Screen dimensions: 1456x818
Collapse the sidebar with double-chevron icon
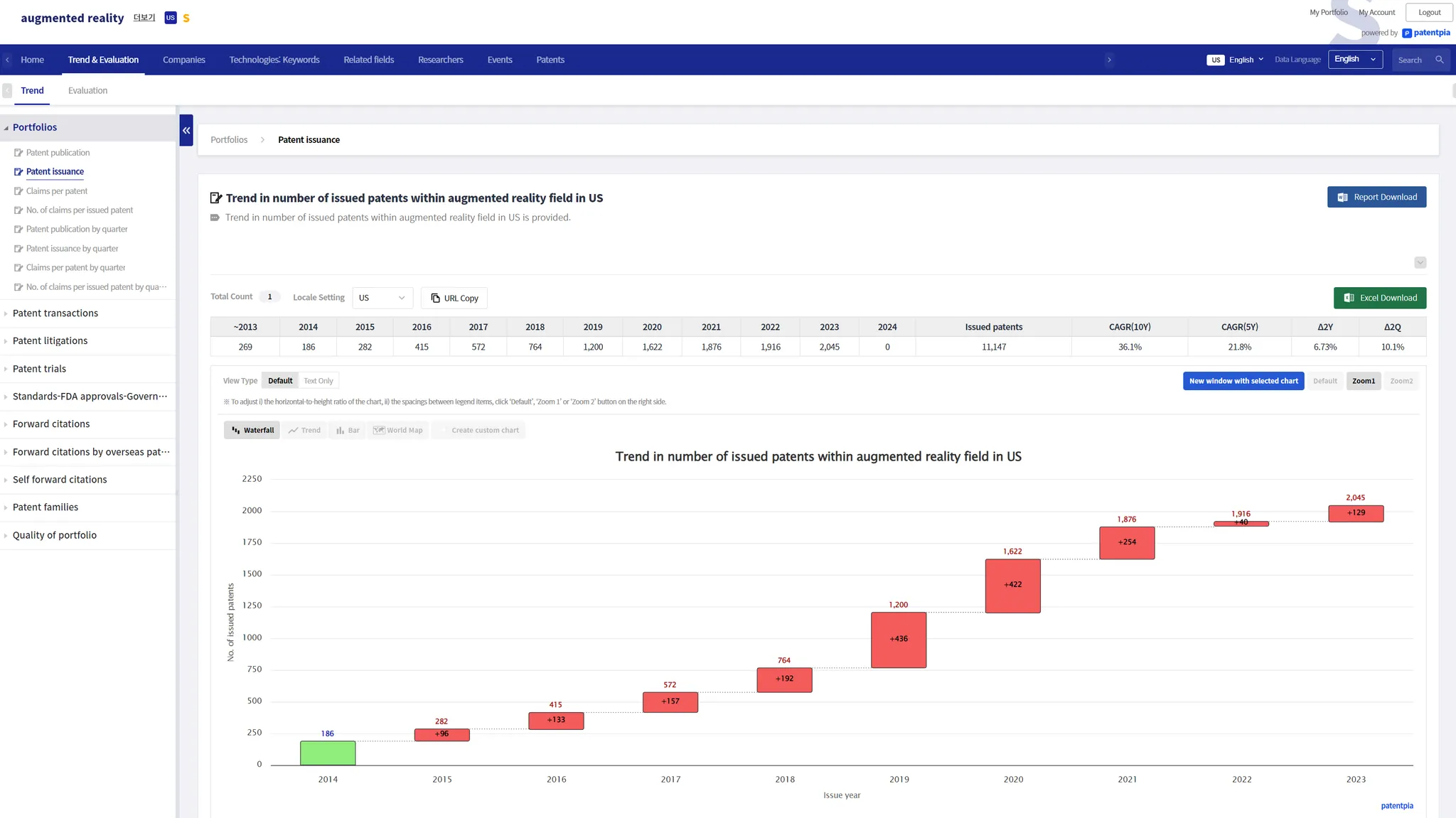point(186,130)
